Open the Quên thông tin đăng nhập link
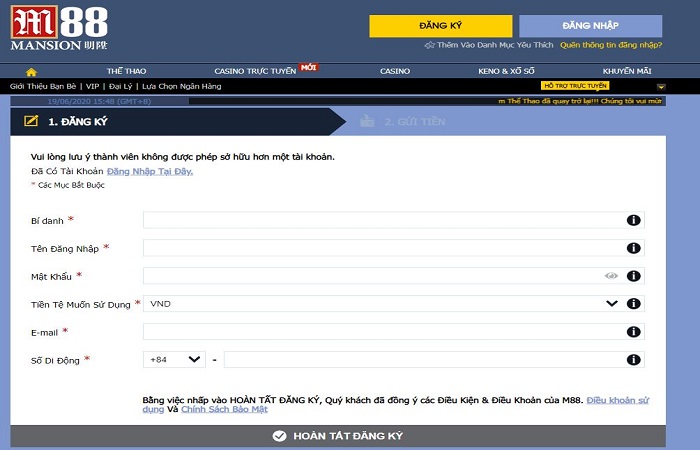 coord(610,45)
